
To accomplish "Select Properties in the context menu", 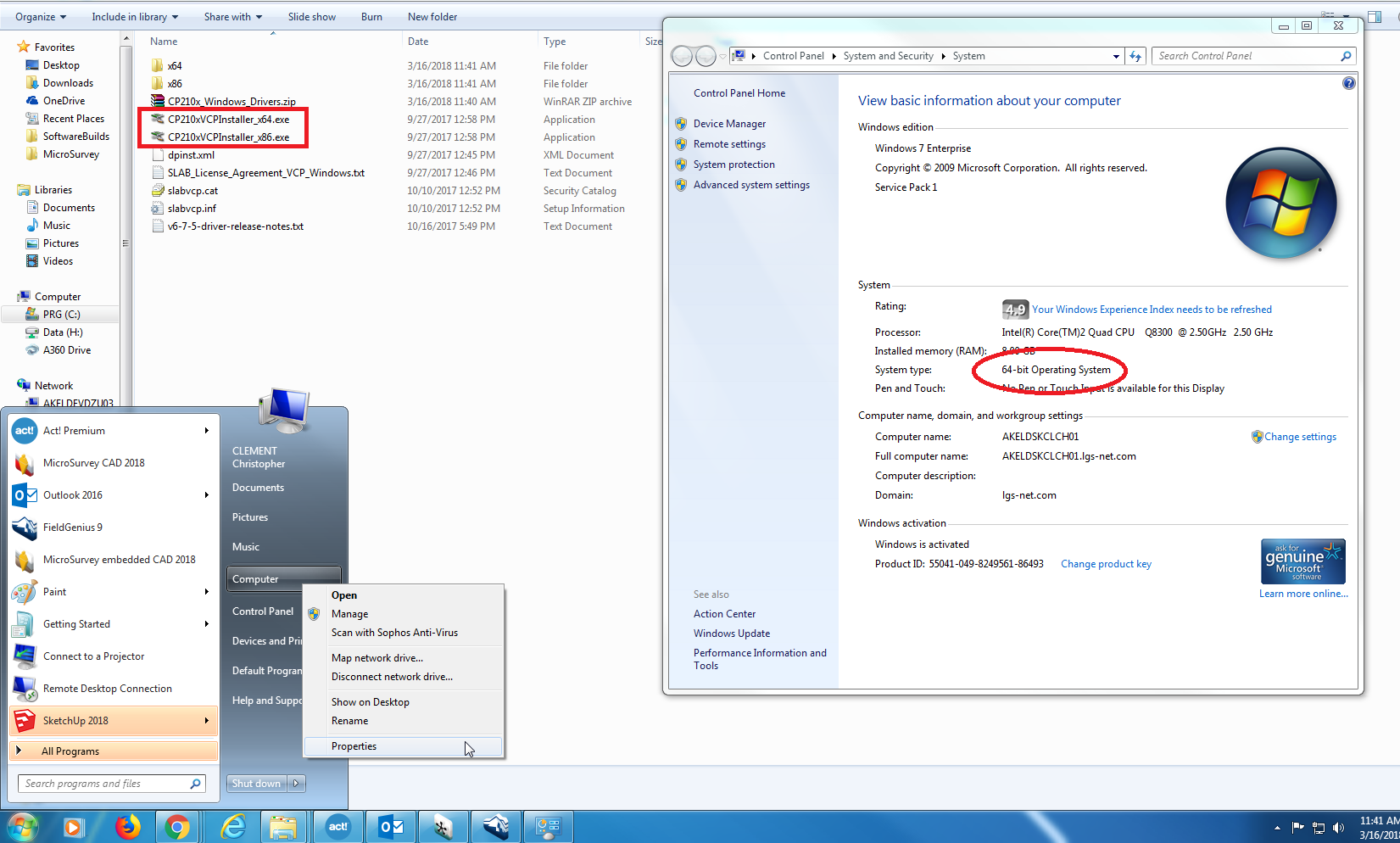I will [354, 746].
